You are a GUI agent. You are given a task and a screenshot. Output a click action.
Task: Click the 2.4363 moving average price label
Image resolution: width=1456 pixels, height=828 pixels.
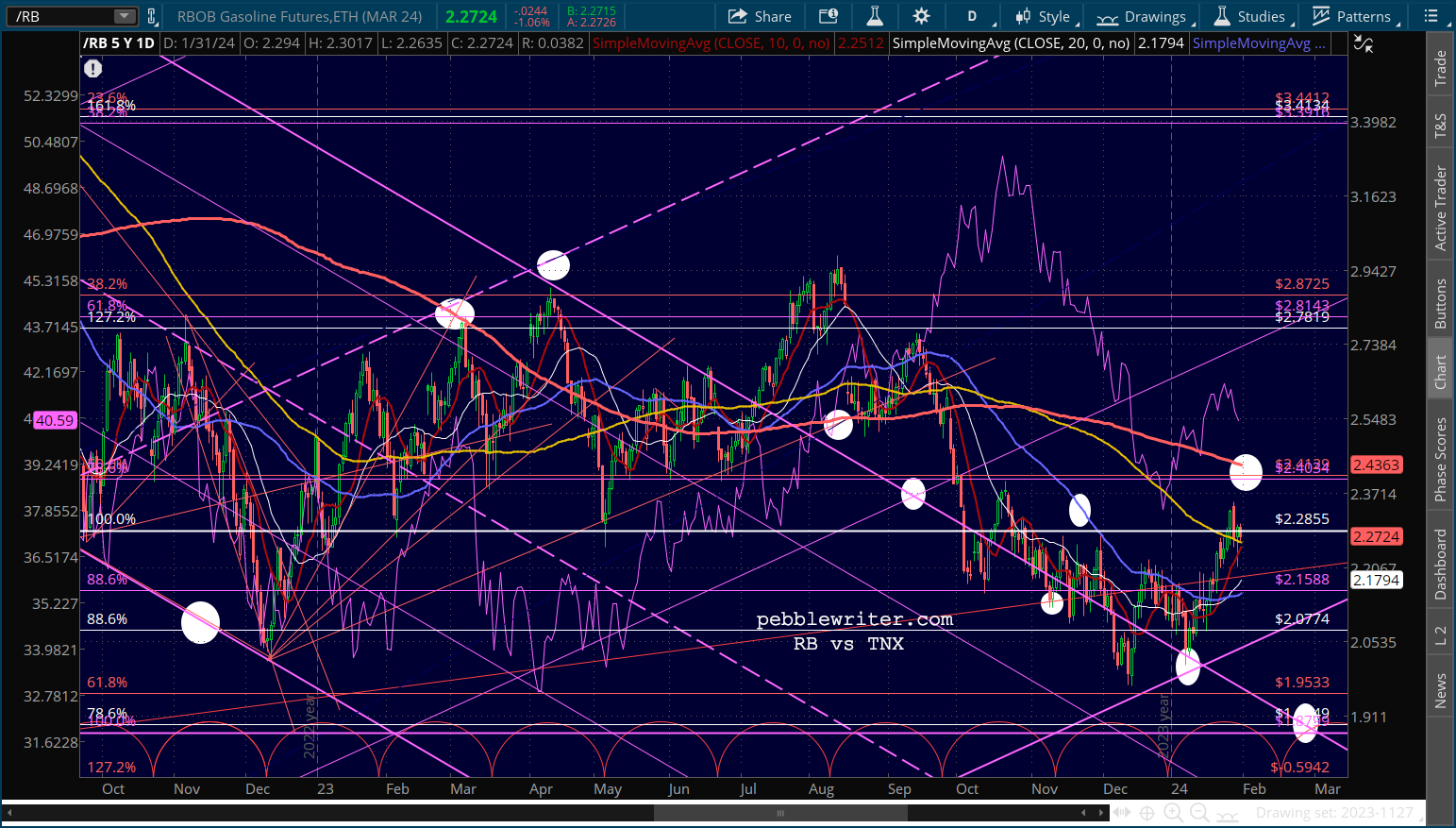(x=1376, y=465)
